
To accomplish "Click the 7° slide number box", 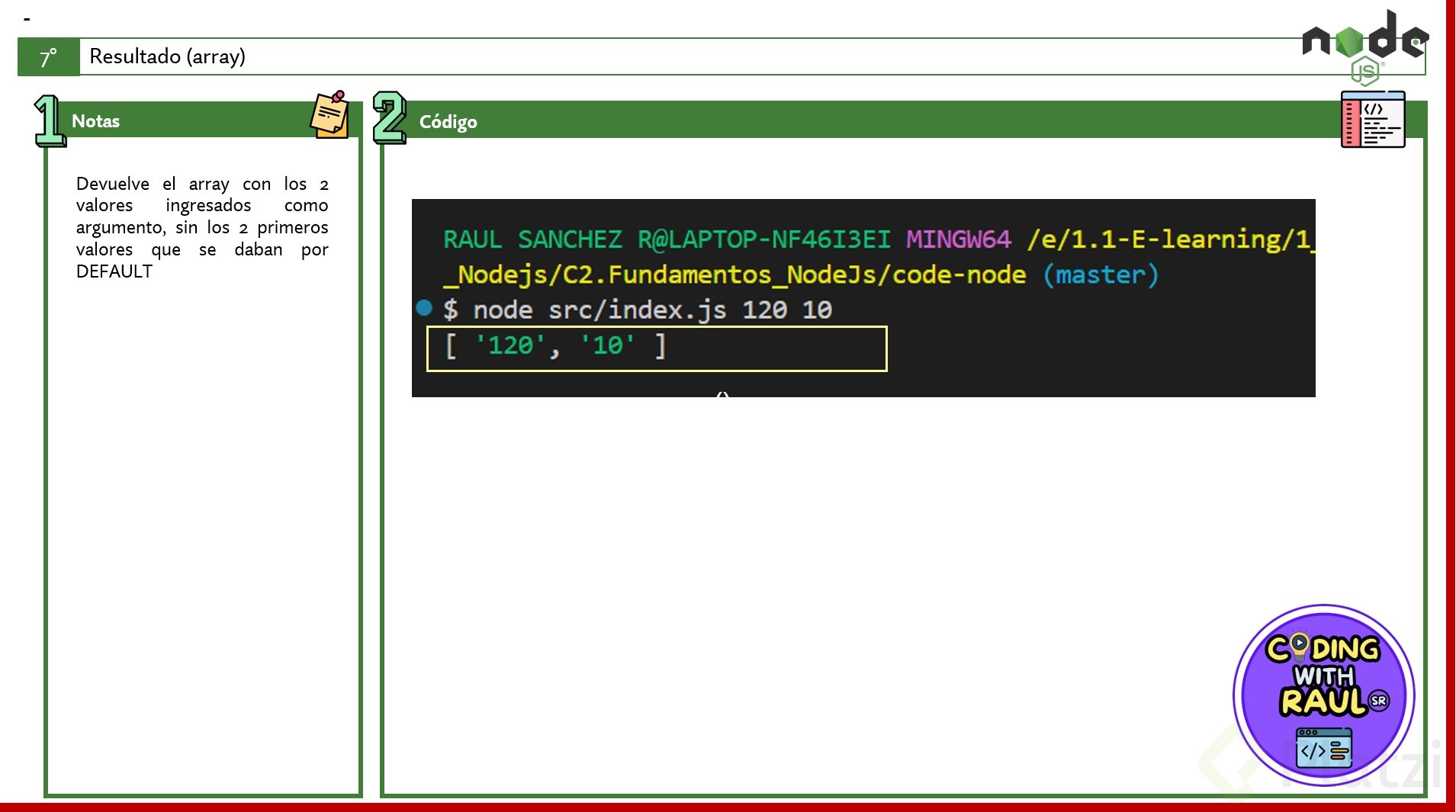I will coord(49,57).
